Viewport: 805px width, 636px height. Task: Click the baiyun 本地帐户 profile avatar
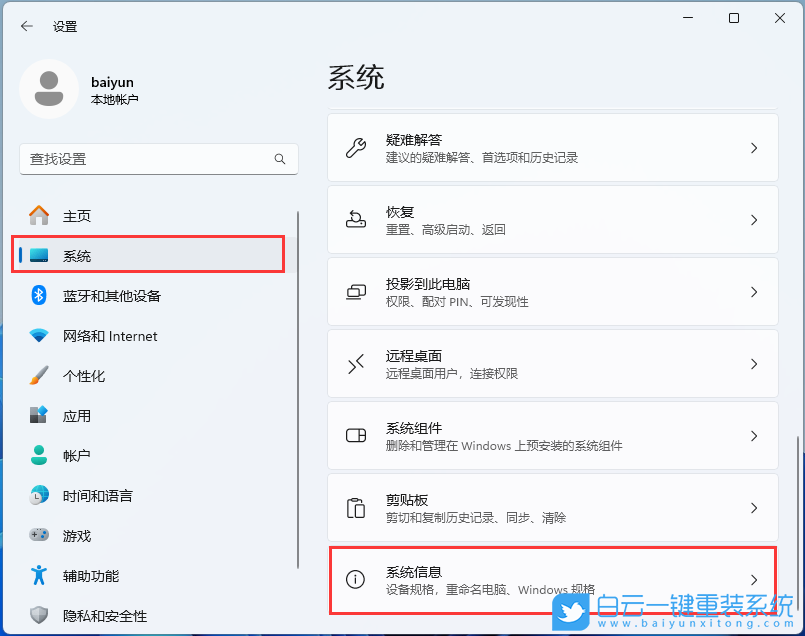tap(49, 89)
